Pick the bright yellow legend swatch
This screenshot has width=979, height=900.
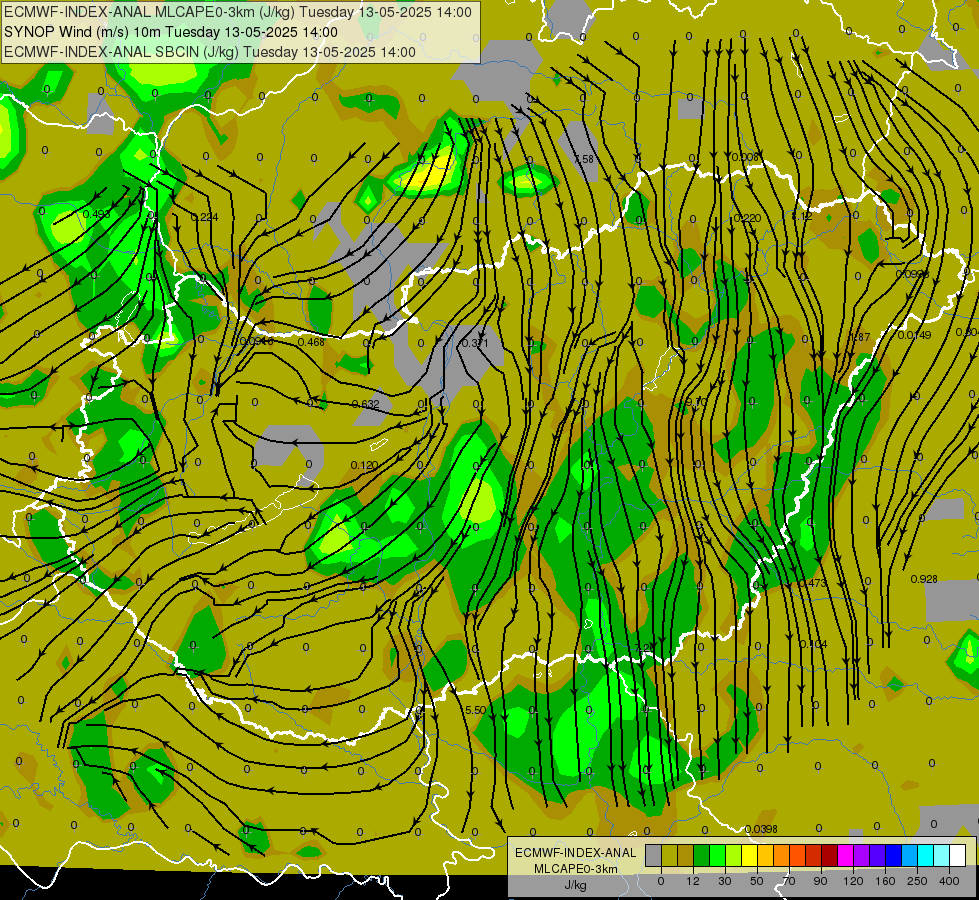tap(749, 855)
